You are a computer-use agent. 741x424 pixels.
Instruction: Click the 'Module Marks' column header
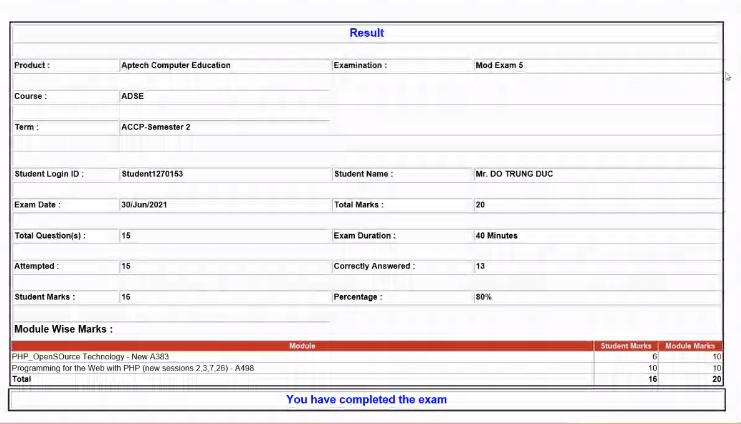[690, 346]
